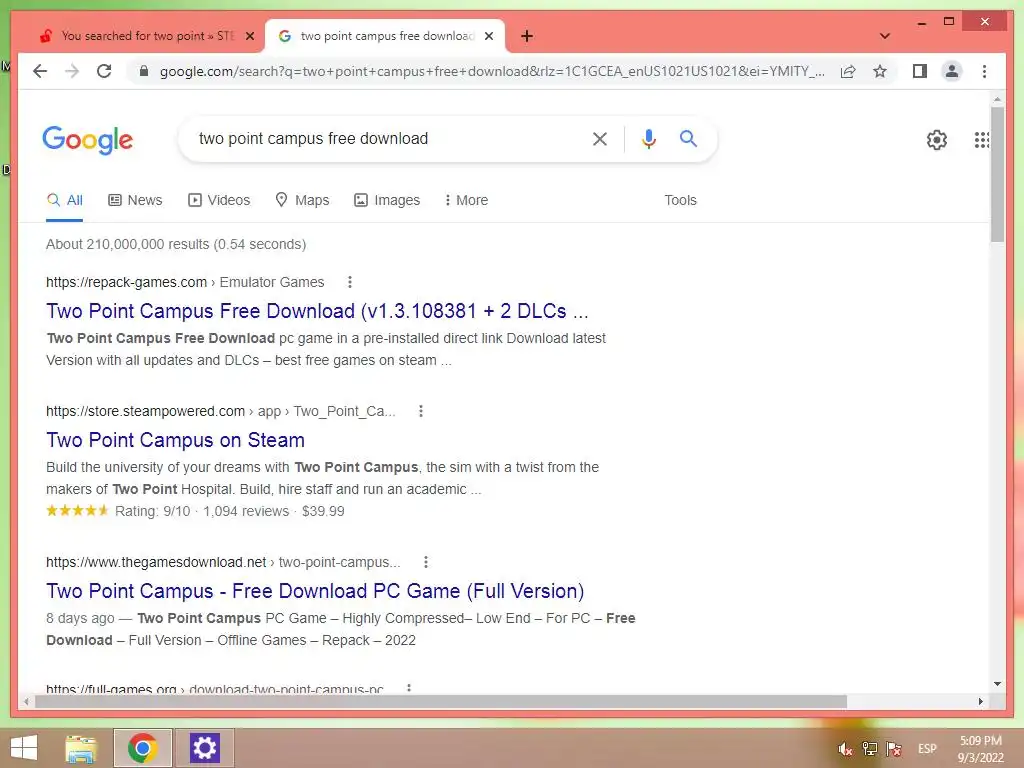Switch to Images results

(x=387, y=200)
